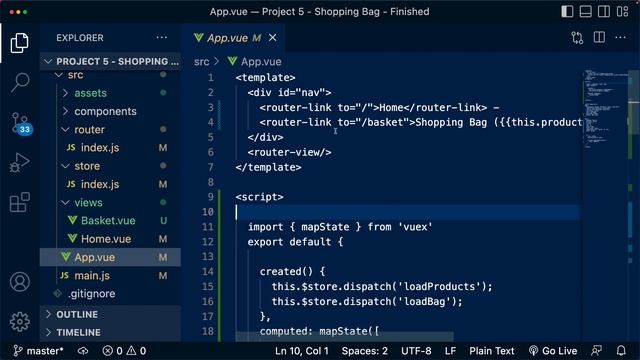The image size is (640, 360).
Task: Toggle primary side bar layout icon
Action: pos(567,11)
